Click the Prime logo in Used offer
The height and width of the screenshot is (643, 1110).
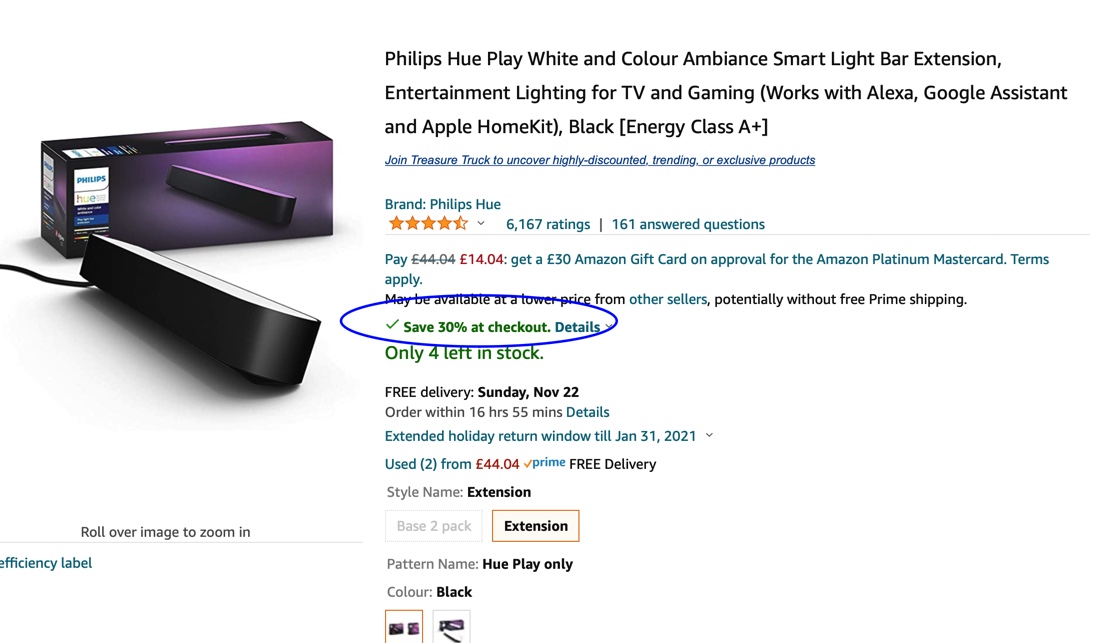545,463
